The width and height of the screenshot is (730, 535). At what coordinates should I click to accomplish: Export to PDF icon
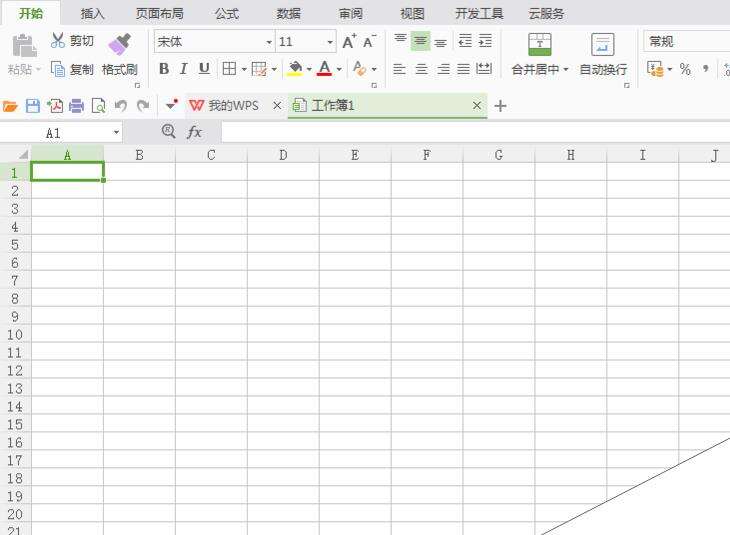[x=55, y=106]
